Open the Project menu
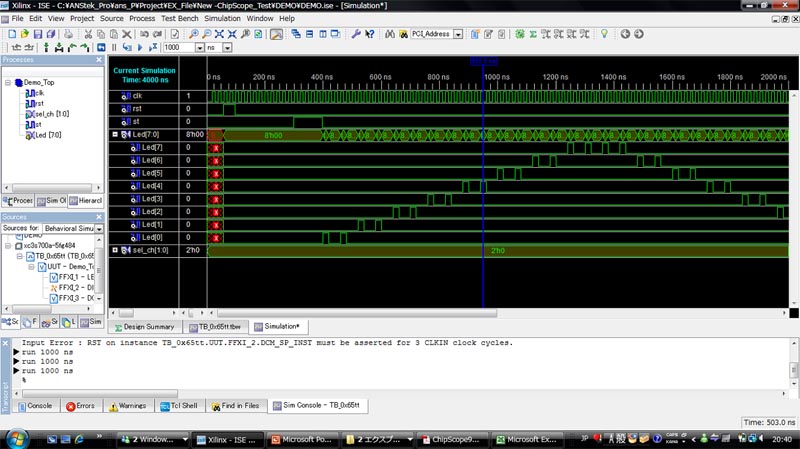 pyautogui.click(x=82, y=18)
